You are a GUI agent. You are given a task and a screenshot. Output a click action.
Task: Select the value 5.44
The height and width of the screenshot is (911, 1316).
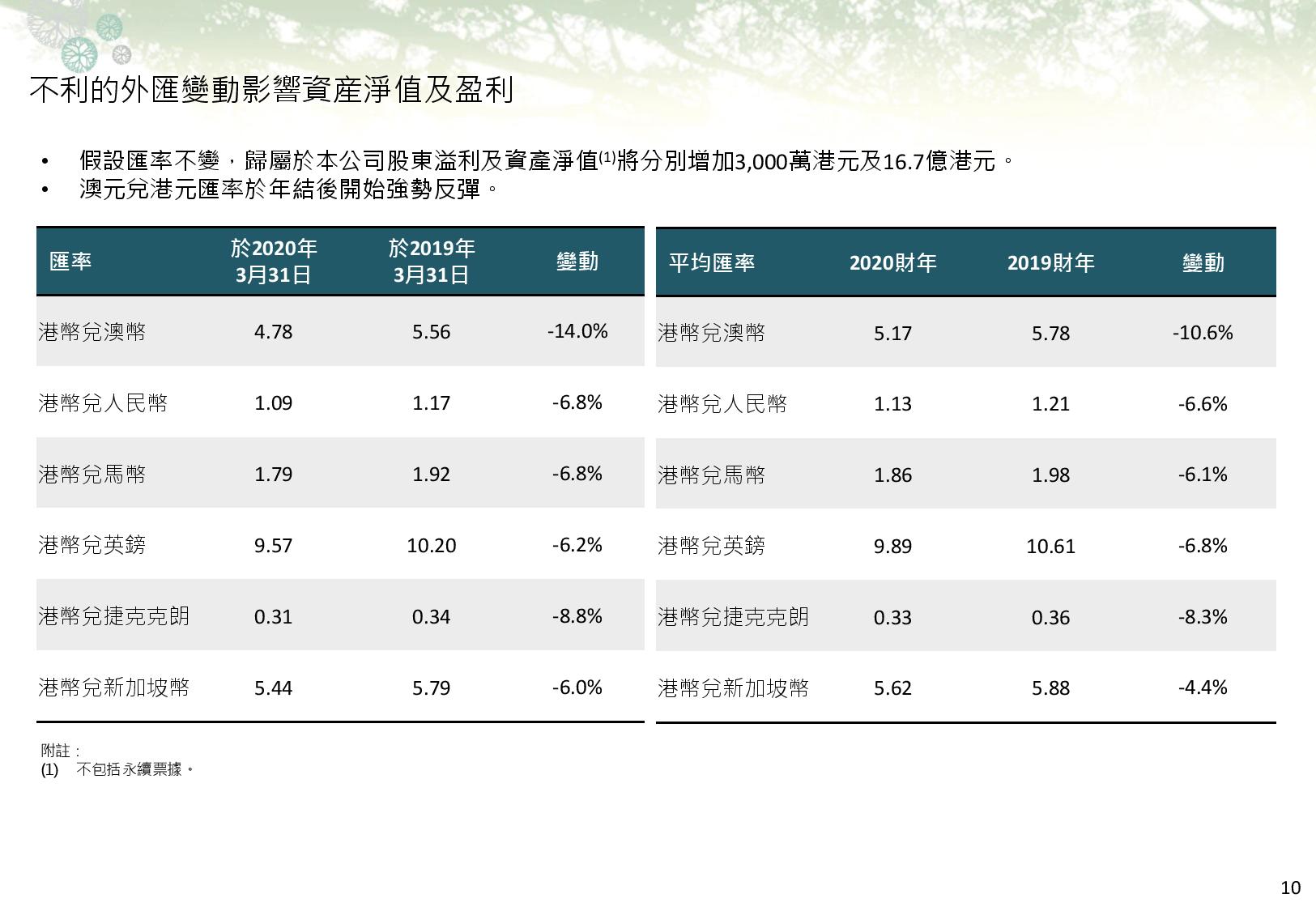pos(274,688)
